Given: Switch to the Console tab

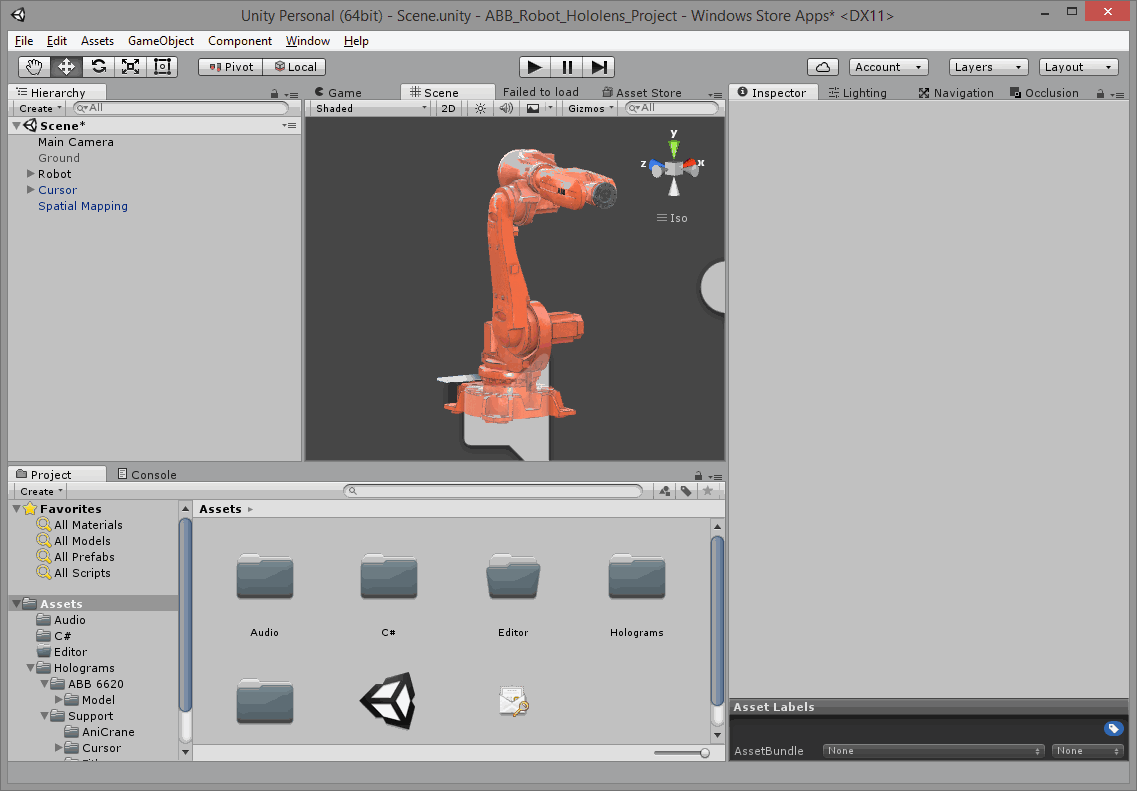Looking at the screenshot, I should (147, 473).
